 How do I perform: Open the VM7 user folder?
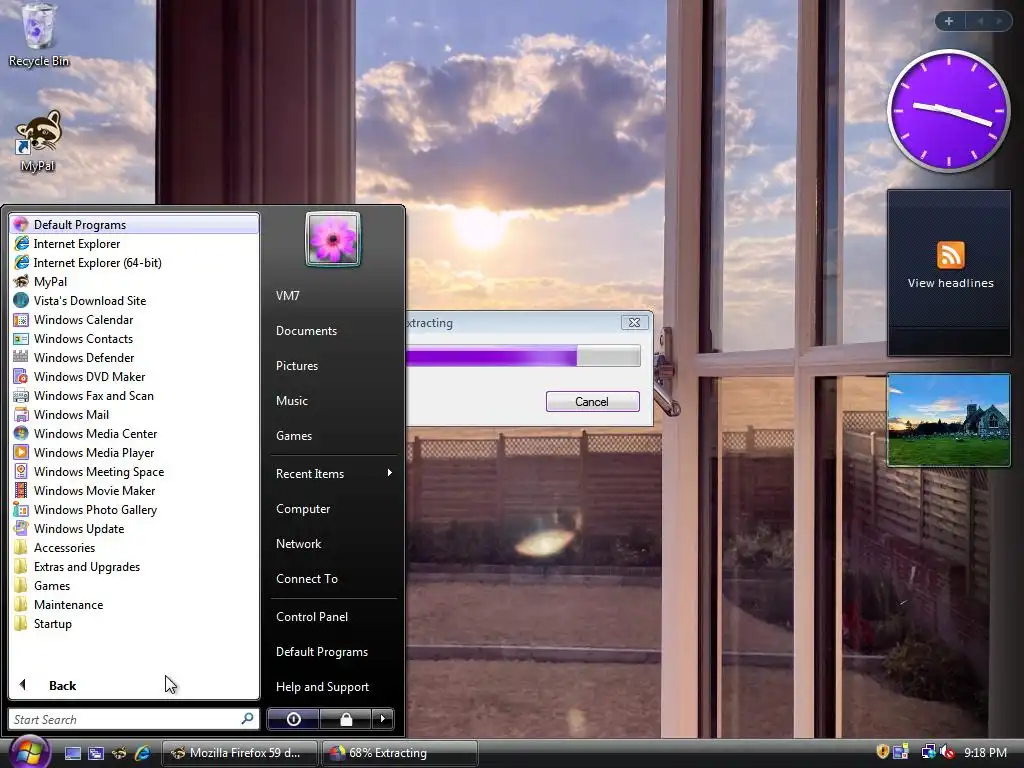[333, 295]
